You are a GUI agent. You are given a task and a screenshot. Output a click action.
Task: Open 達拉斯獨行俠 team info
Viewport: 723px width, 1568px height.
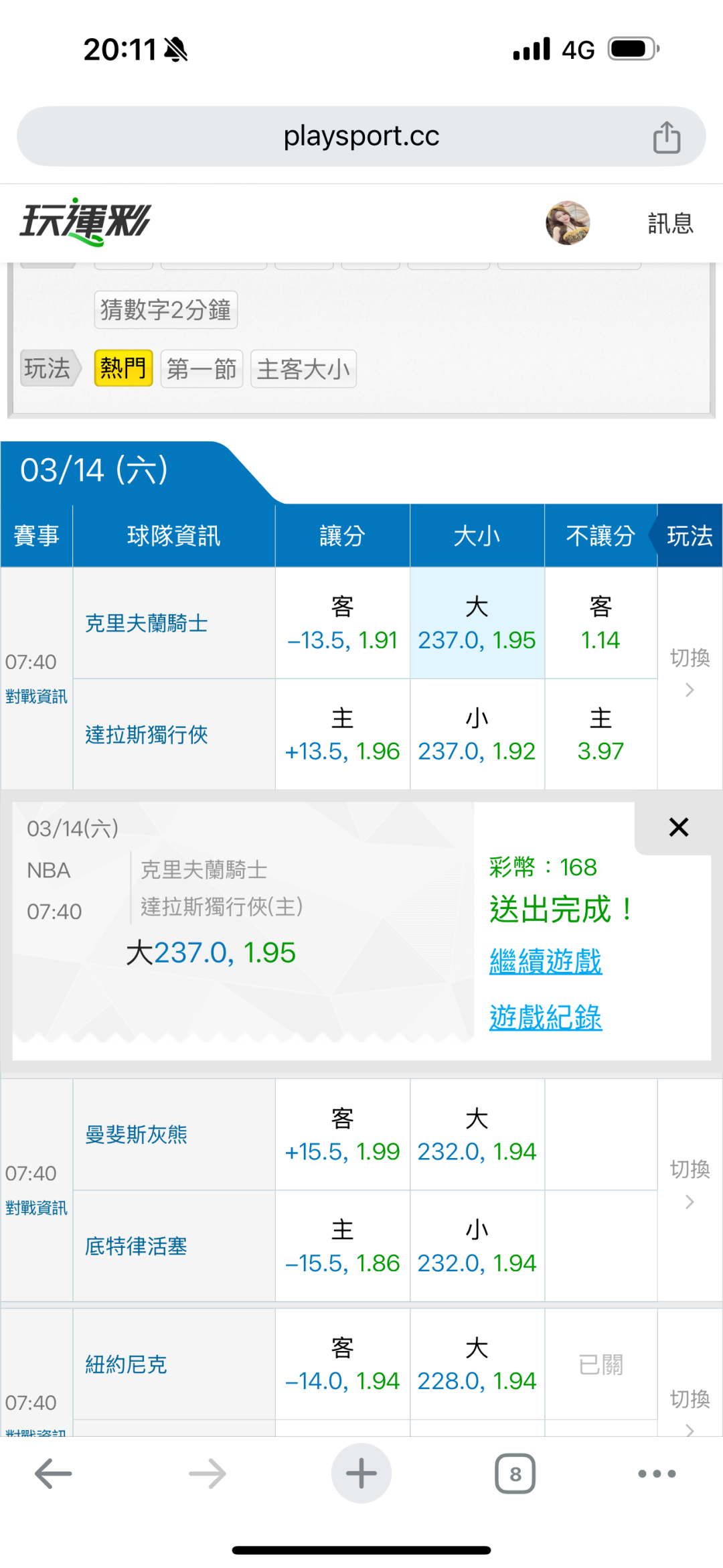[x=147, y=735]
